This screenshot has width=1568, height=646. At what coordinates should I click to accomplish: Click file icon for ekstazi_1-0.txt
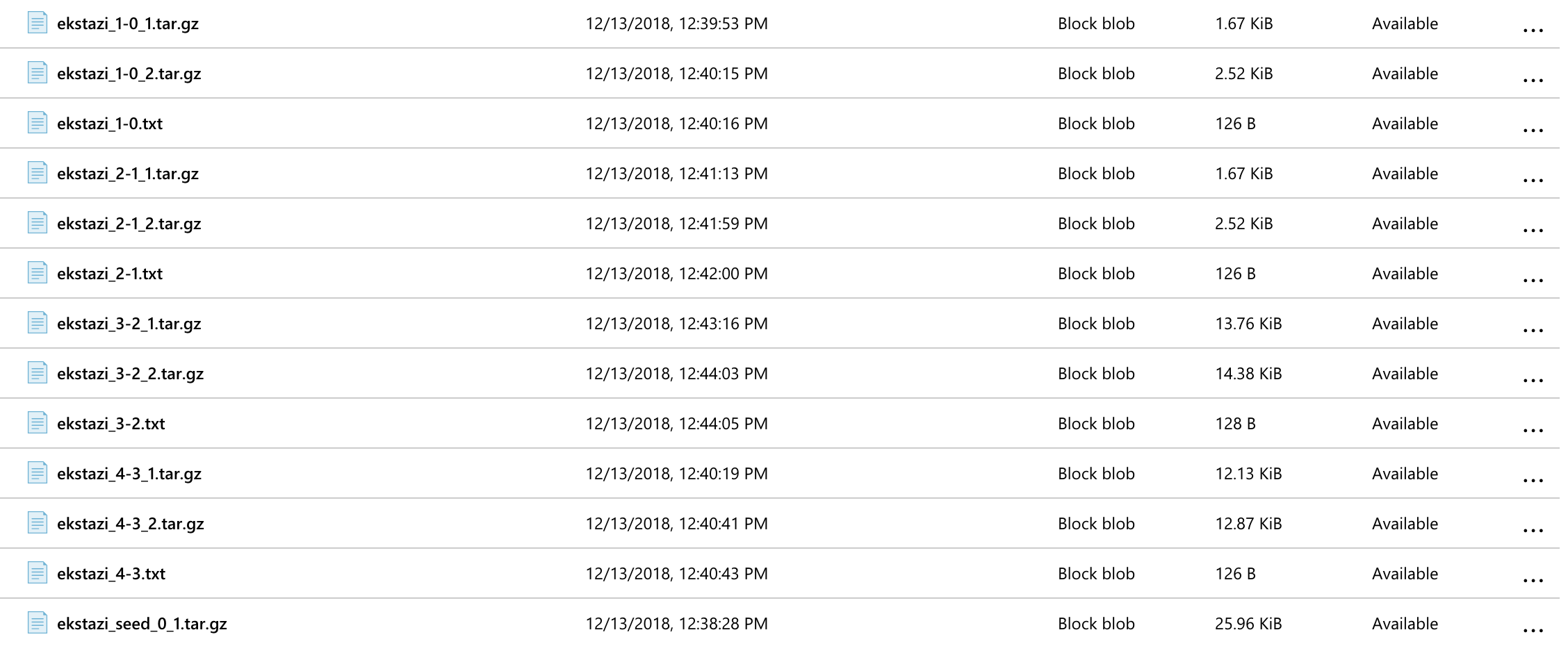click(38, 122)
